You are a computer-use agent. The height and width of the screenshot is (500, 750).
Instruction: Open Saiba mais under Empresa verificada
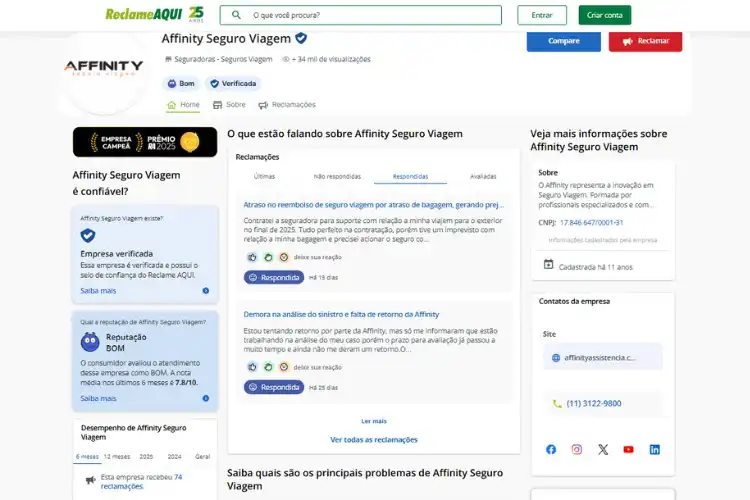click(98, 290)
